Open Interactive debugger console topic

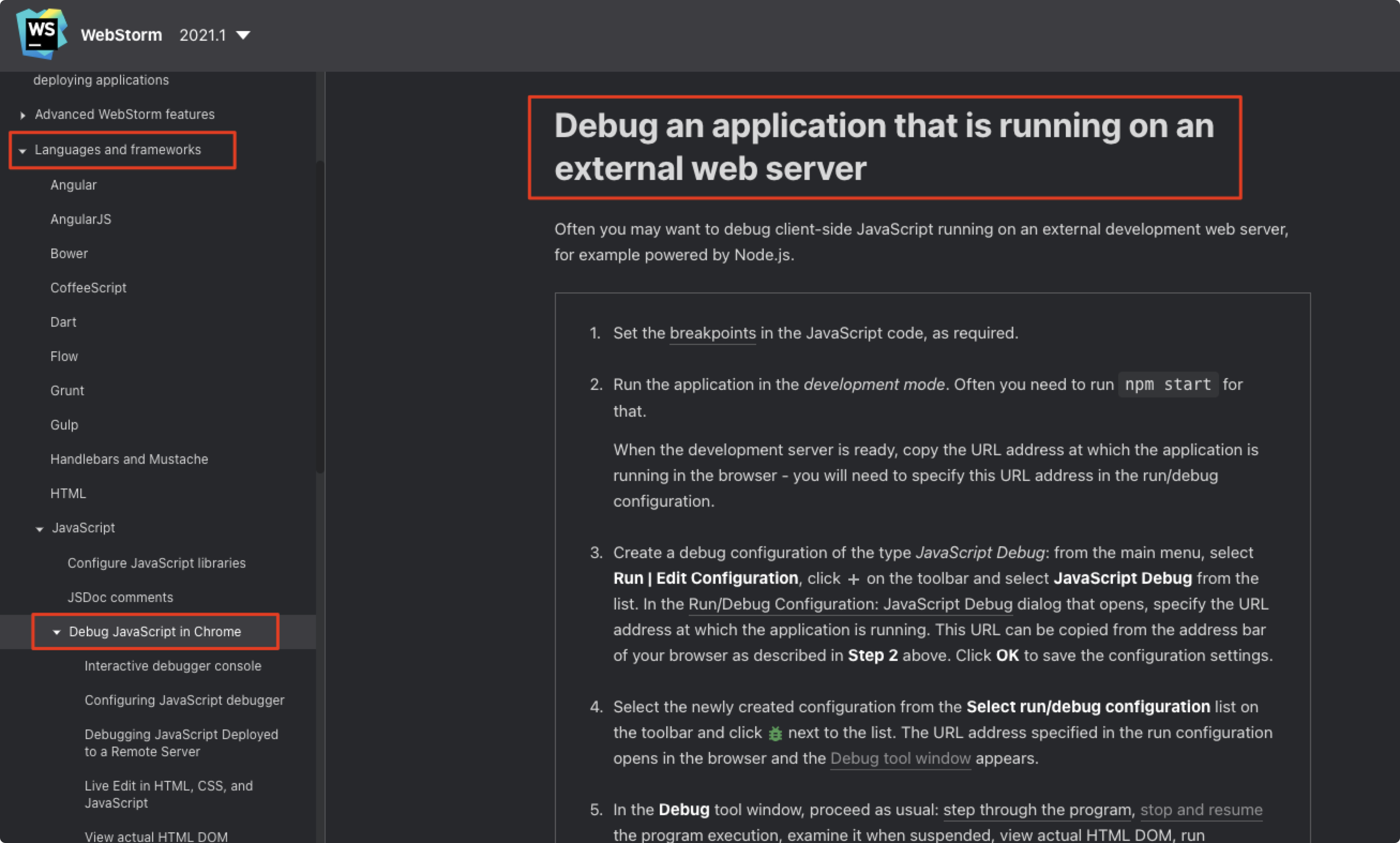point(172,666)
